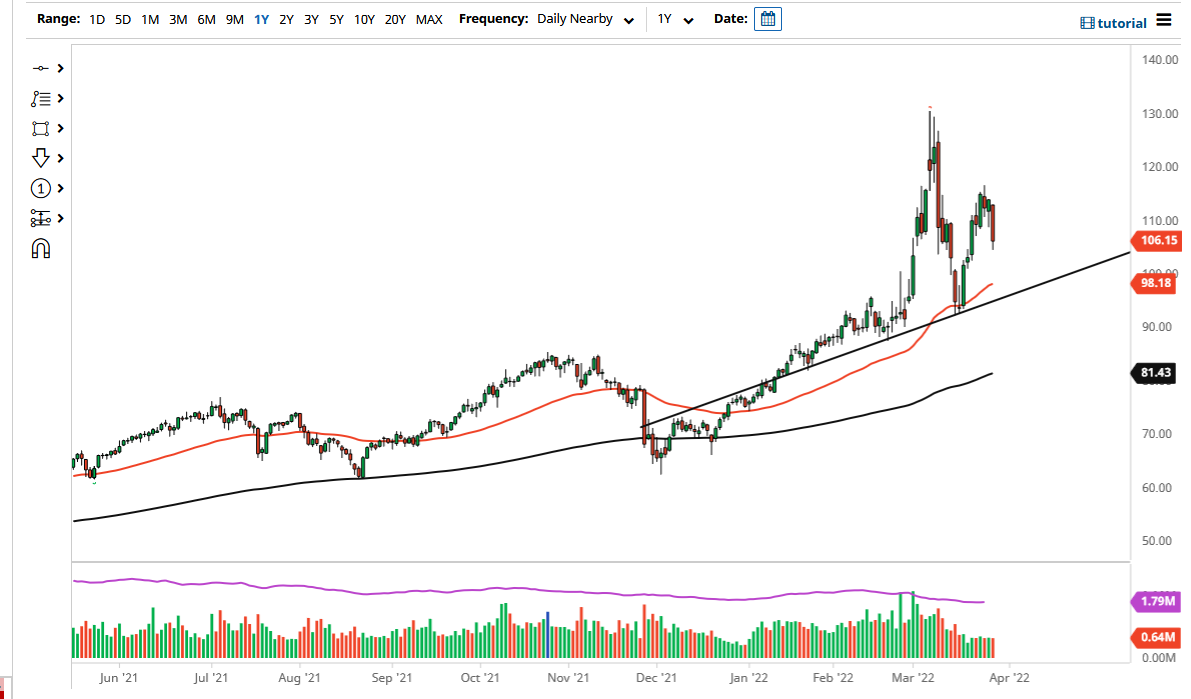Expand the Fibonacci tool options arrow
This screenshot has height=699, width=1191.
[x=60, y=99]
